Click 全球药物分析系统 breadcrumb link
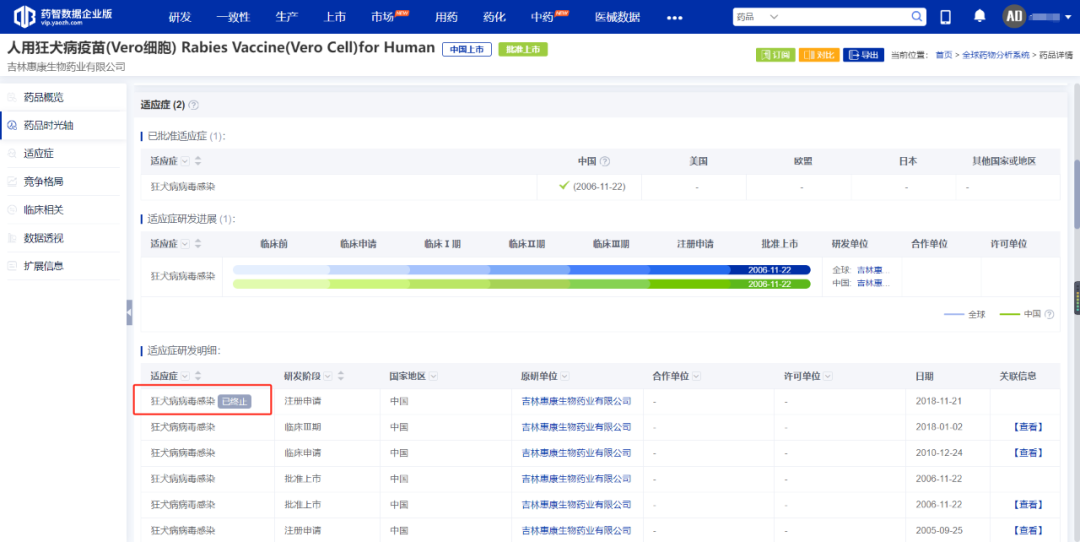This screenshot has height=542, width=1080. pyautogui.click(x=995, y=55)
